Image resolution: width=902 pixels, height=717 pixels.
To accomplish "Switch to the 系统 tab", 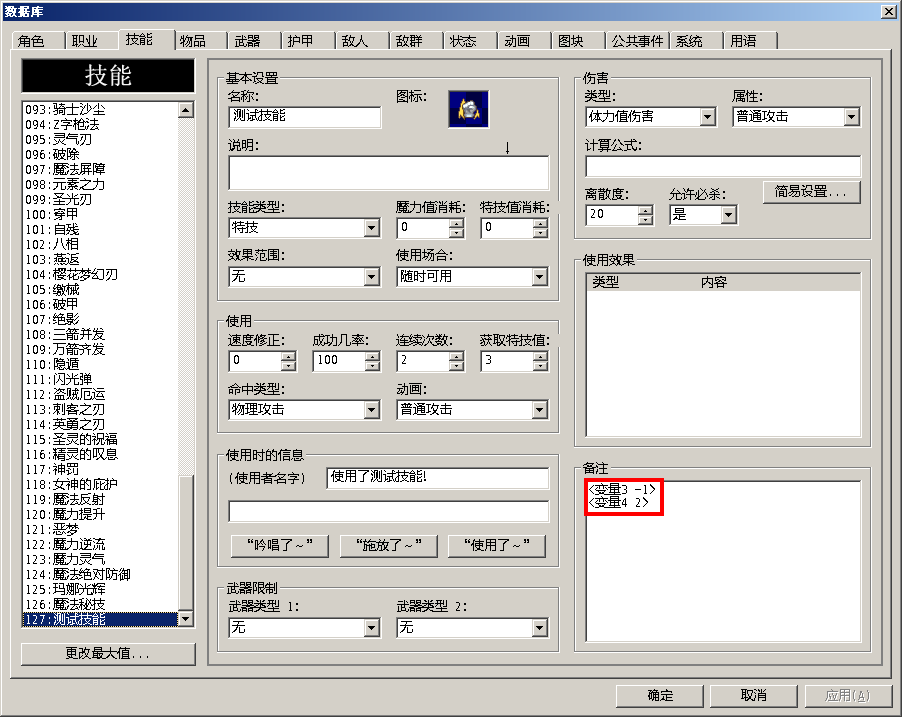I will (695, 41).
